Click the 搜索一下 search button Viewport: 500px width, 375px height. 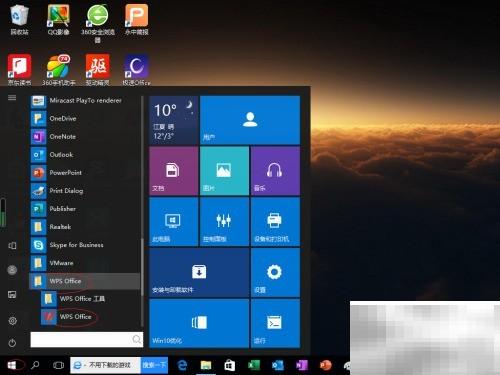coord(154,365)
